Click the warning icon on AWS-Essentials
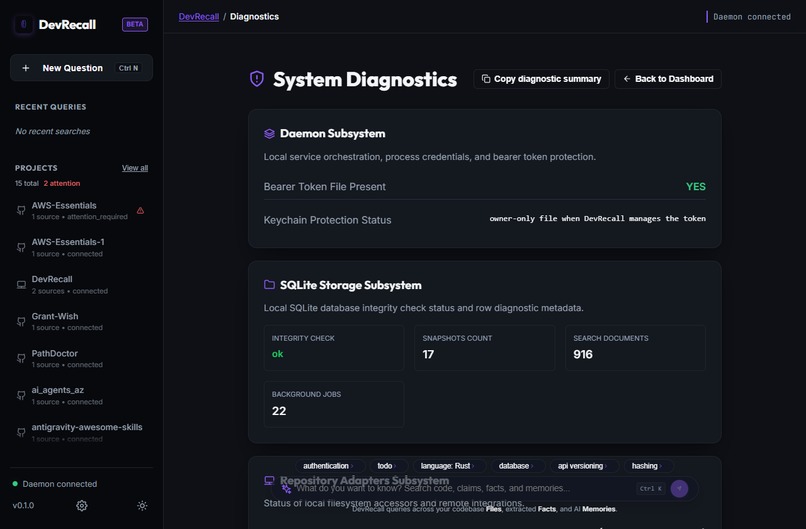The height and width of the screenshot is (529, 806). pyautogui.click(x=140, y=210)
